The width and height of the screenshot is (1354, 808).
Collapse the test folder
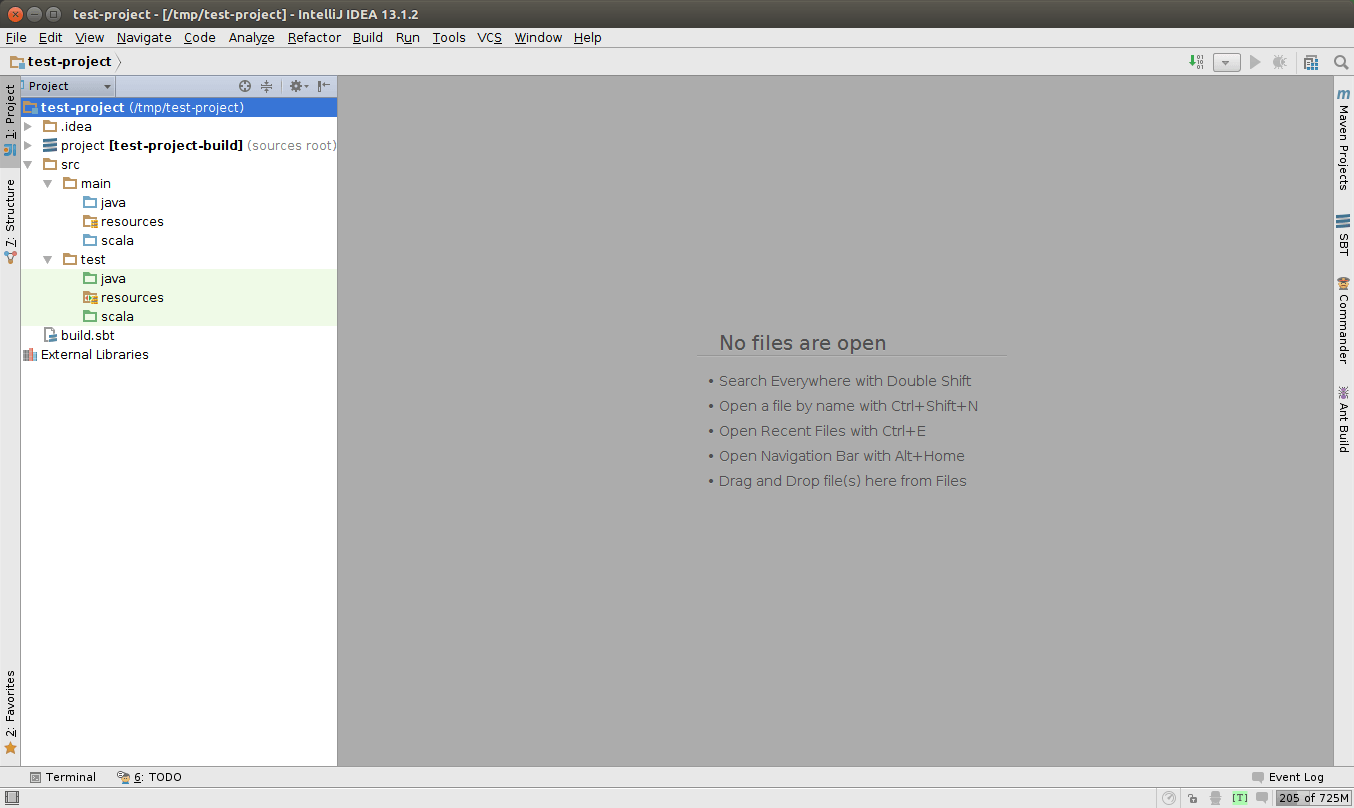[48, 259]
